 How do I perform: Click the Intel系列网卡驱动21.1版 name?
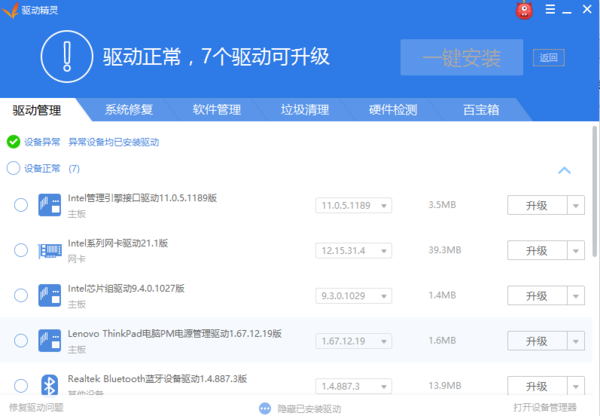[118, 243]
